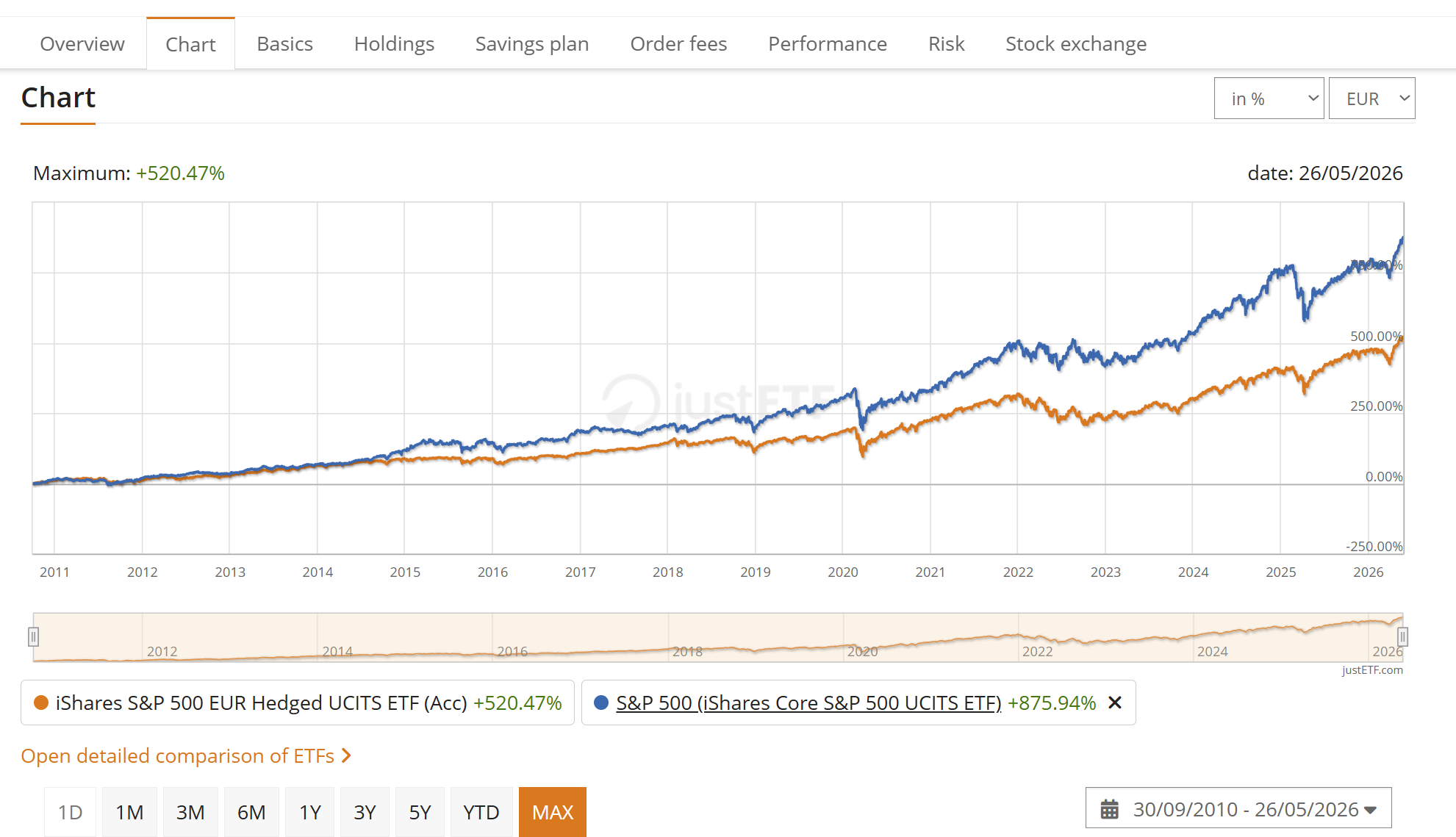
Task: Select the 1Y time range
Action: 309,812
